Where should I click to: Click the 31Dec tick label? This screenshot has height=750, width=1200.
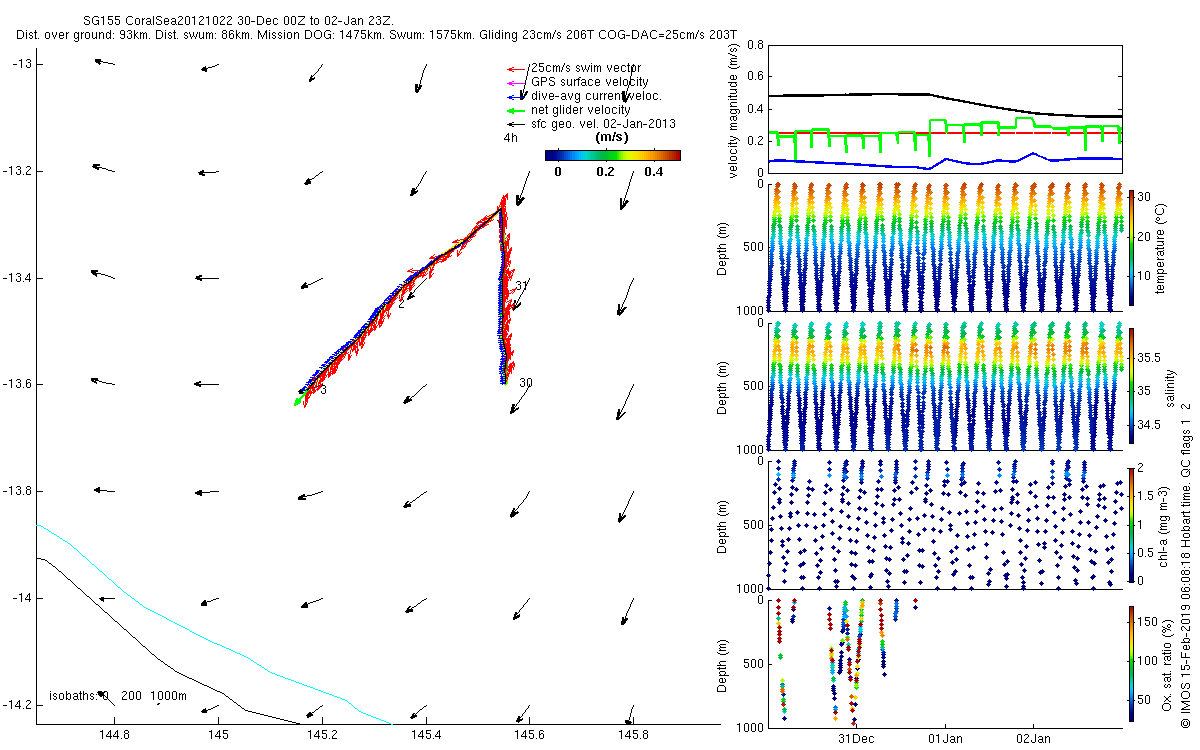857,739
